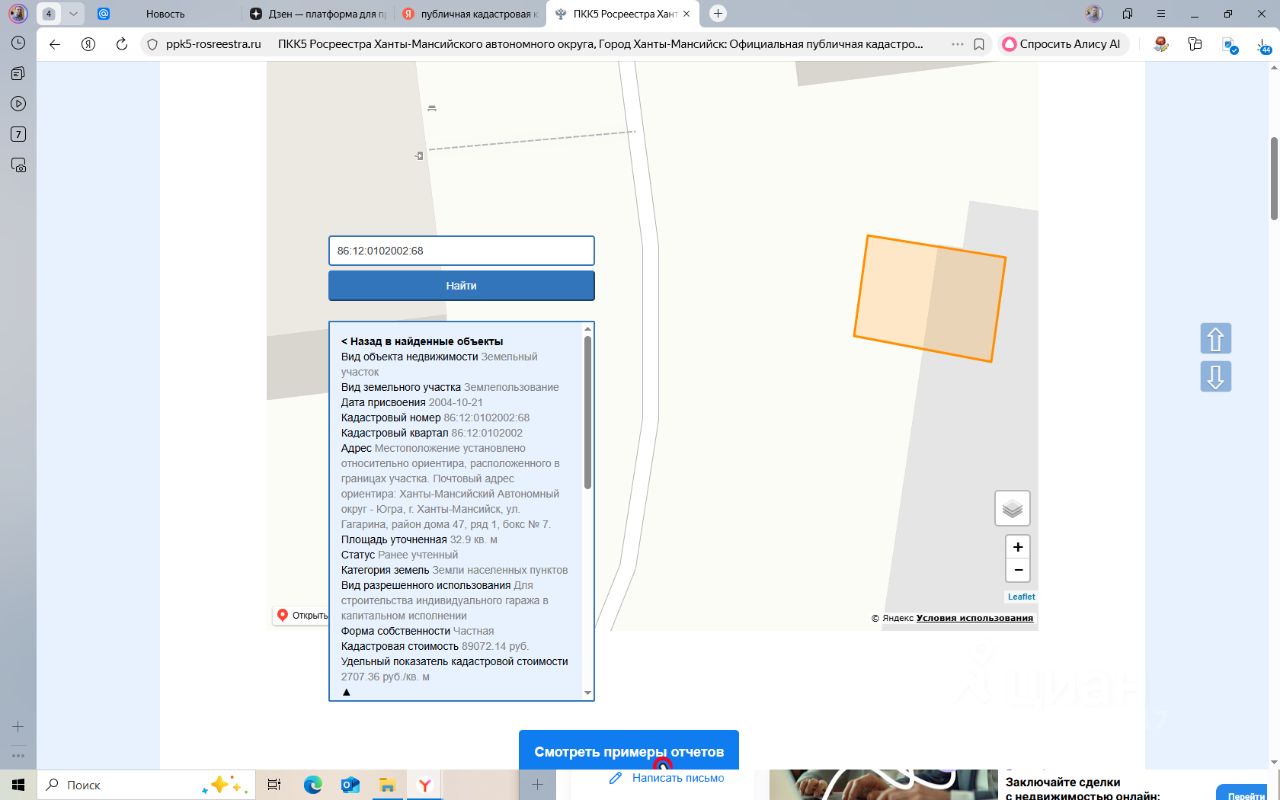Open the browser extensions icon
Image resolution: width=1280 pixels, height=800 pixels.
[1195, 44]
